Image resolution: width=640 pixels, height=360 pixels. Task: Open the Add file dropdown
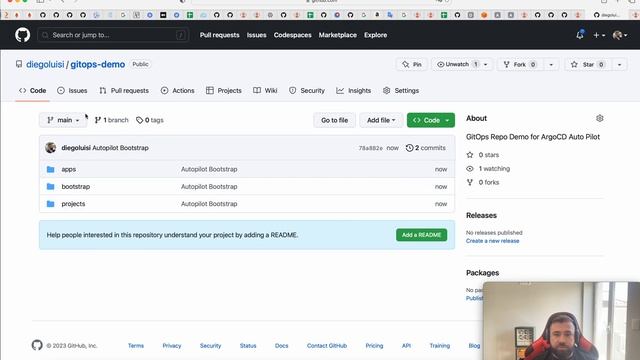coord(381,120)
